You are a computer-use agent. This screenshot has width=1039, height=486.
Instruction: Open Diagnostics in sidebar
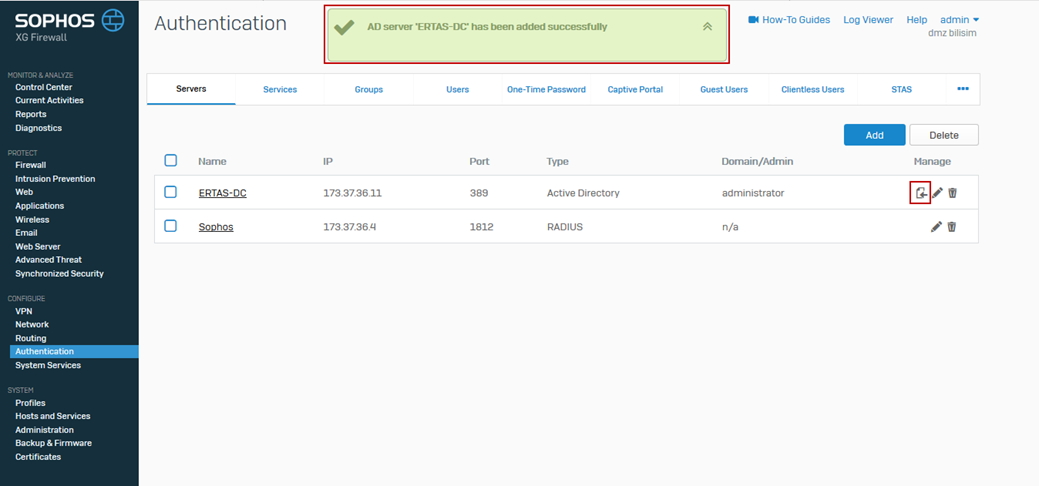[38, 127]
